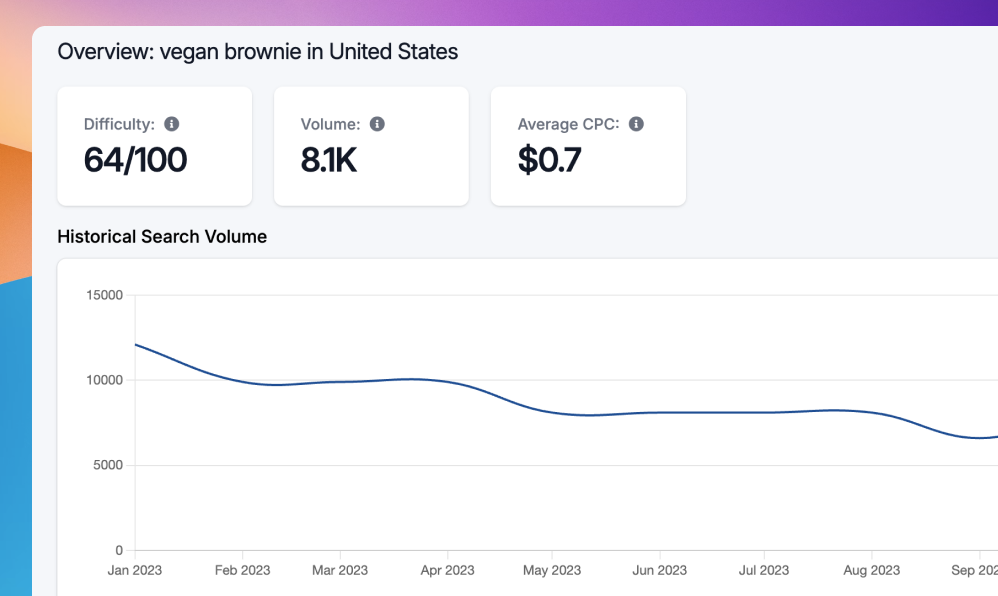Select the Mar 2023 axis label

[x=340, y=570]
